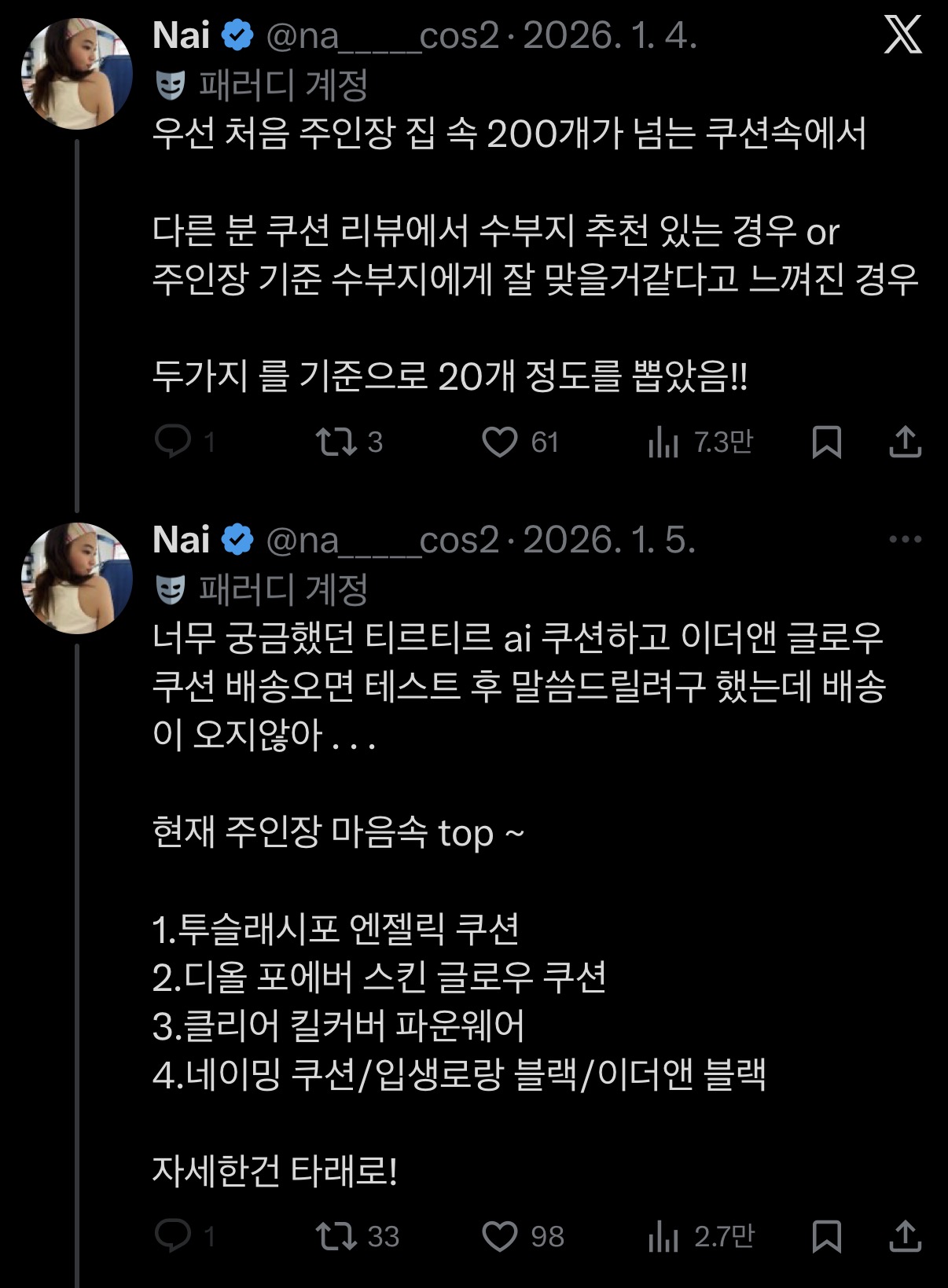Open Nai's avatar on the second post
The height and width of the screenshot is (1288, 948).
pyautogui.click(x=76, y=578)
